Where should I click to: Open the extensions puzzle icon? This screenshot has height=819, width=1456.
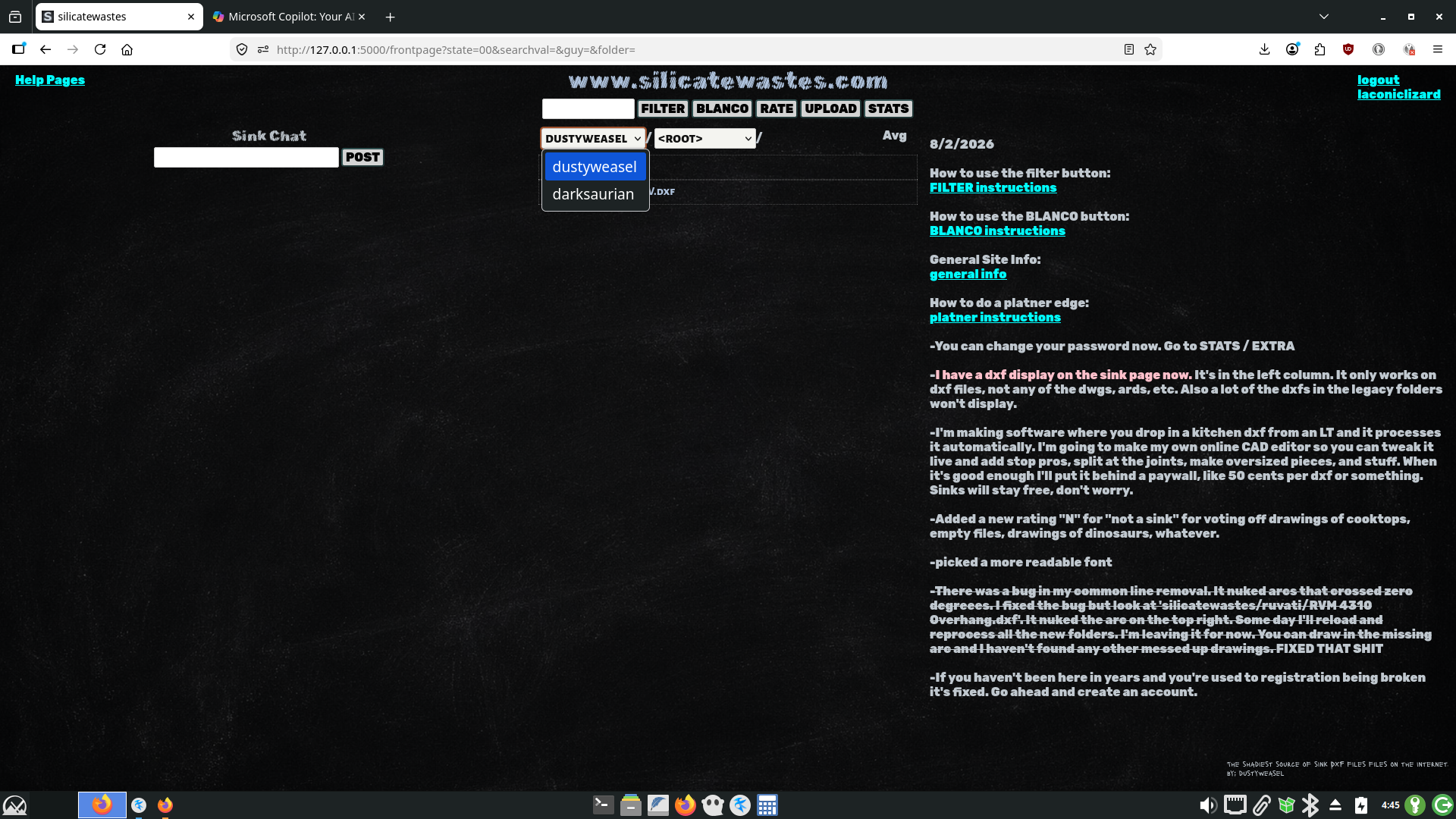(1320, 49)
